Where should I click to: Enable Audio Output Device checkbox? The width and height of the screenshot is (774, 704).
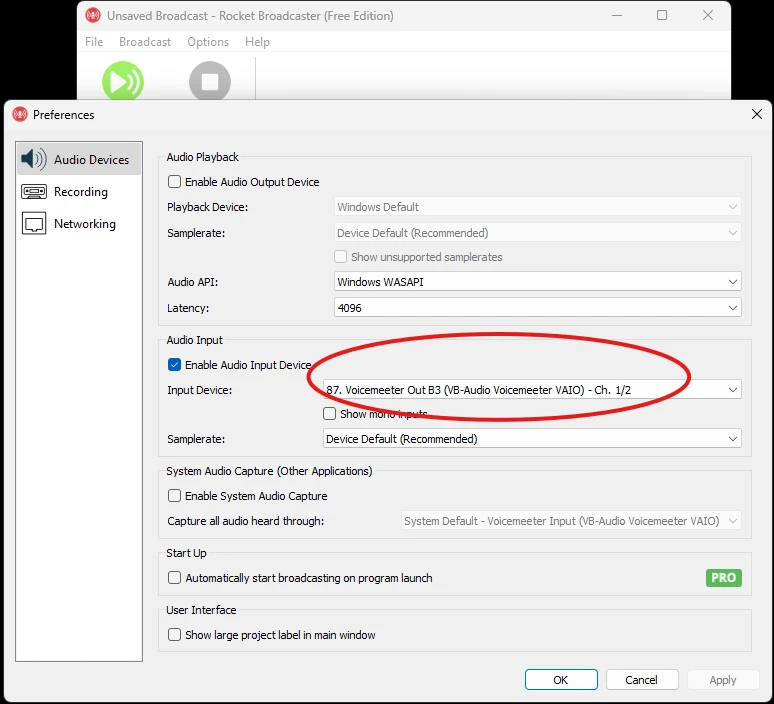click(x=174, y=182)
